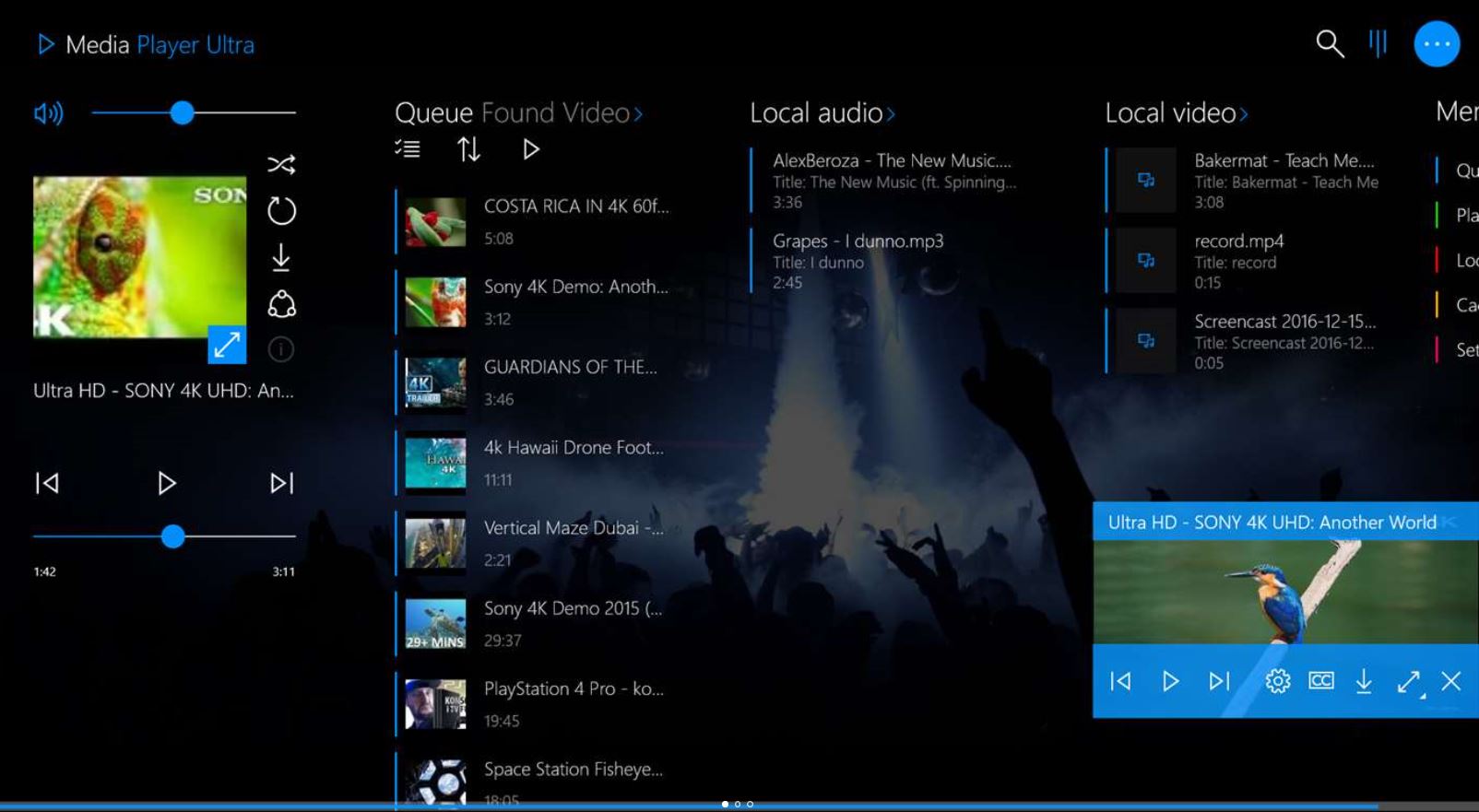Click the playback progress slider handle
This screenshot has height=812, width=1479.
click(172, 536)
